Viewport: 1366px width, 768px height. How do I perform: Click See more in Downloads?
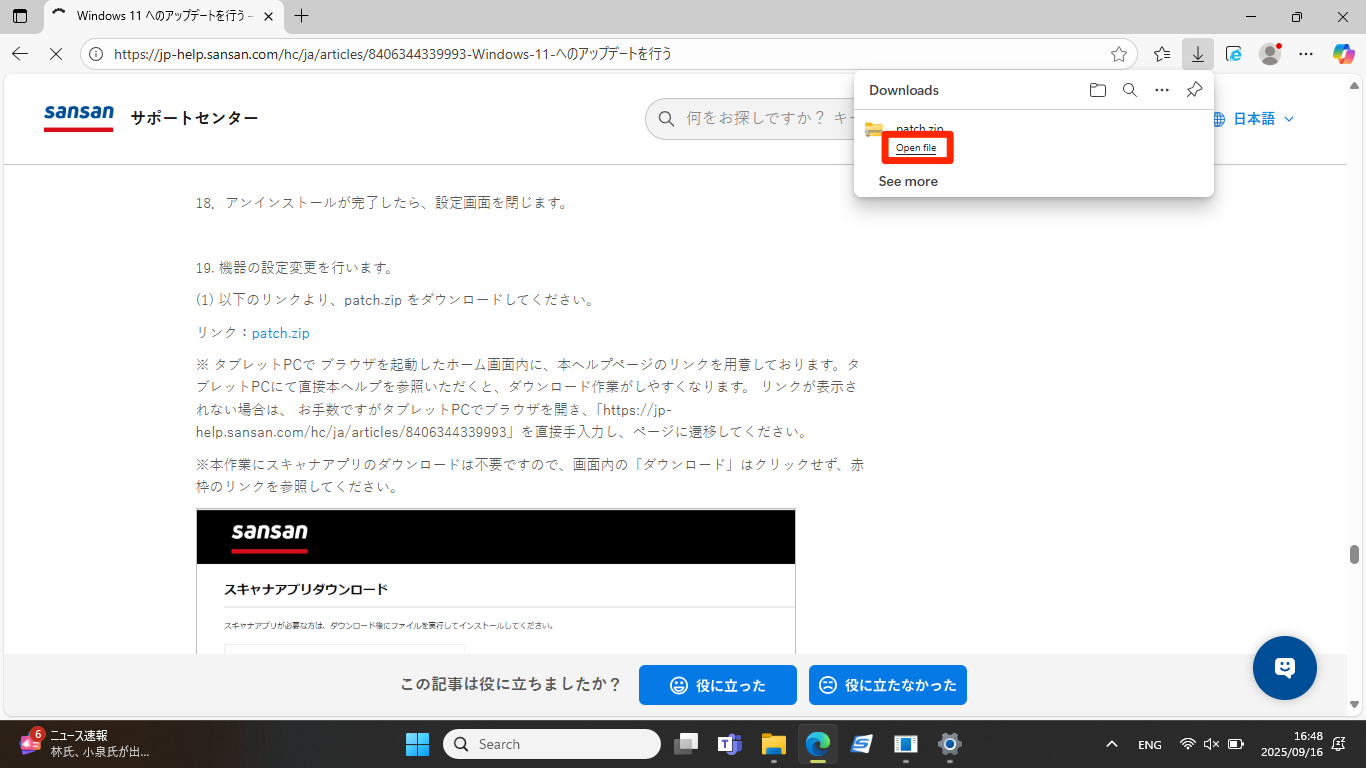[908, 181]
